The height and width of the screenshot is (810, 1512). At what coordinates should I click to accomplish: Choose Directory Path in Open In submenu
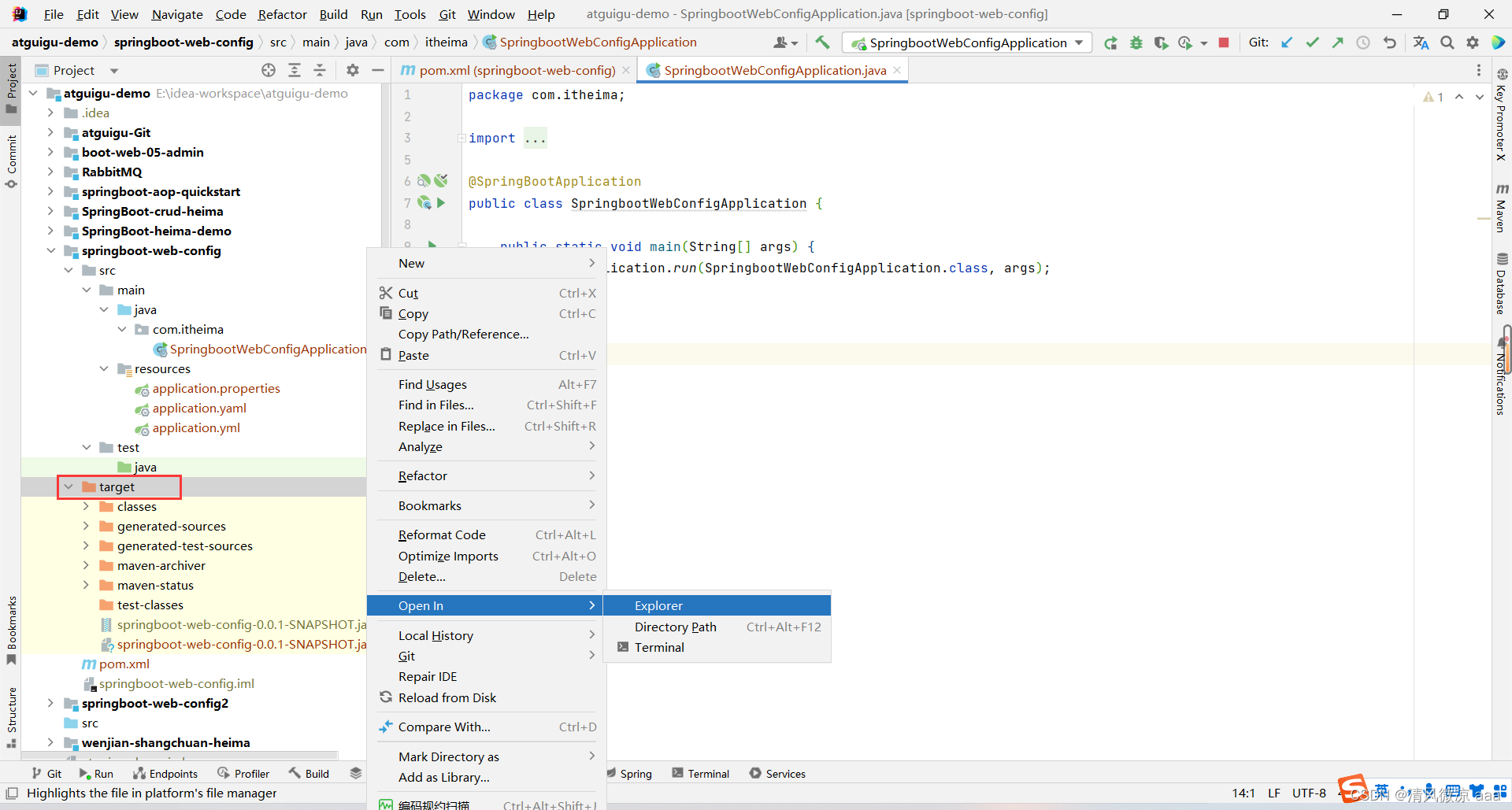click(x=717, y=627)
